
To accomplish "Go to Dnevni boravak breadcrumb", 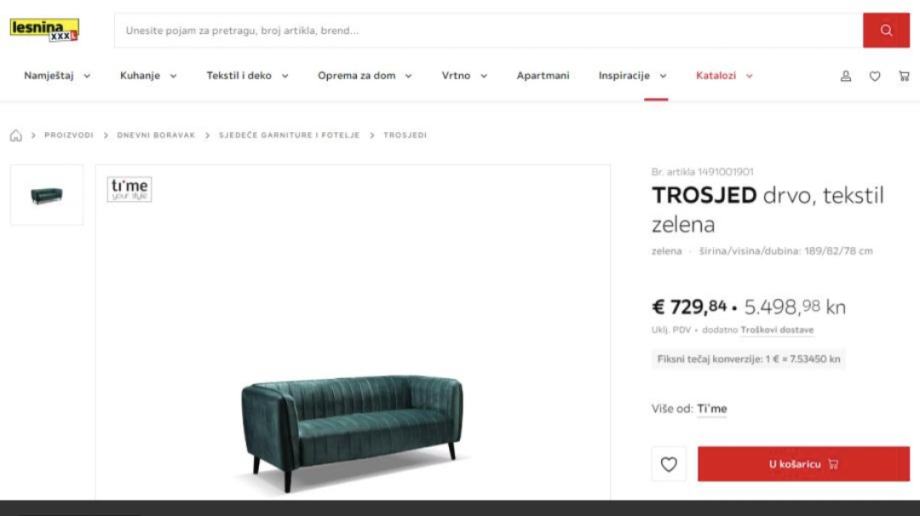I will click(155, 136).
